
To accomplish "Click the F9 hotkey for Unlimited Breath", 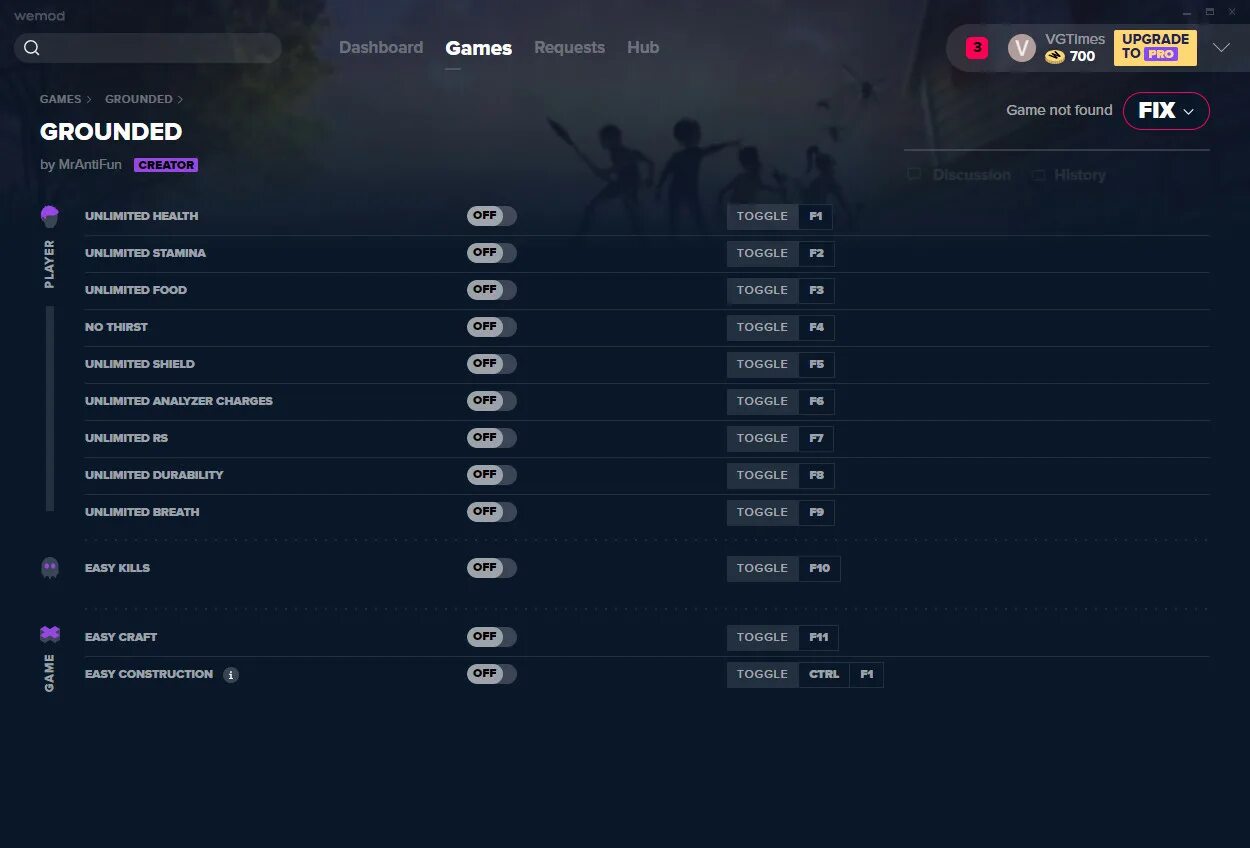I will [817, 513].
